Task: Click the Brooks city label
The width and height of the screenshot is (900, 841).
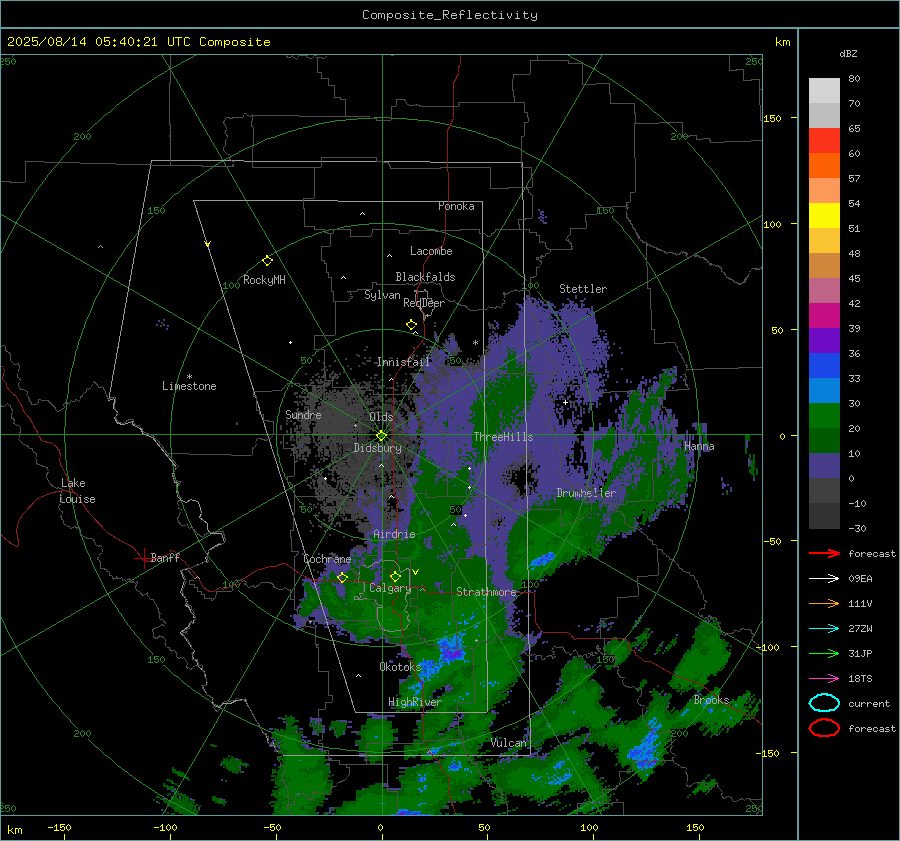Action: pyautogui.click(x=711, y=700)
